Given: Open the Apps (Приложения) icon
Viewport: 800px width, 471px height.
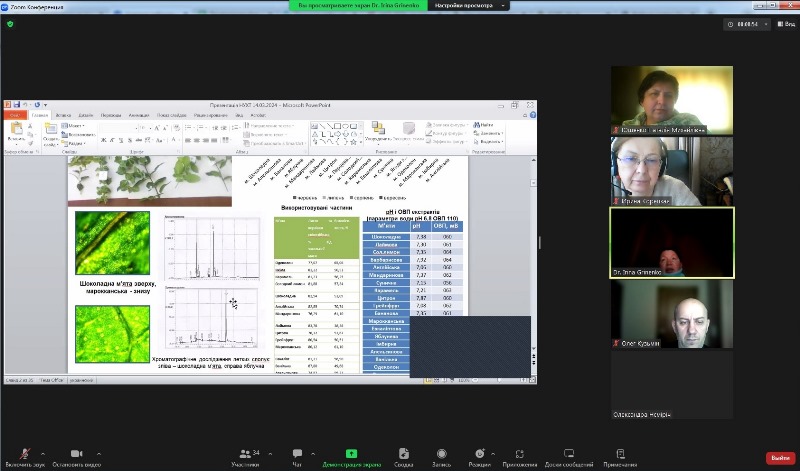Looking at the screenshot, I should (x=520, y=453).
